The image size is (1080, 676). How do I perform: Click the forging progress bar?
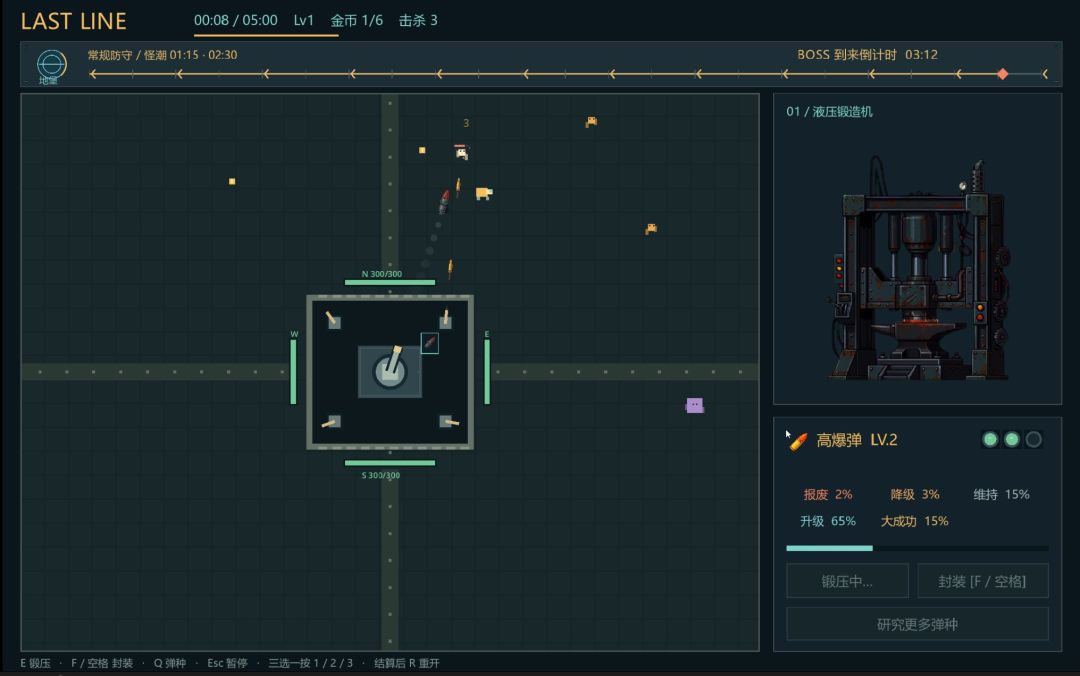[917, 549]
